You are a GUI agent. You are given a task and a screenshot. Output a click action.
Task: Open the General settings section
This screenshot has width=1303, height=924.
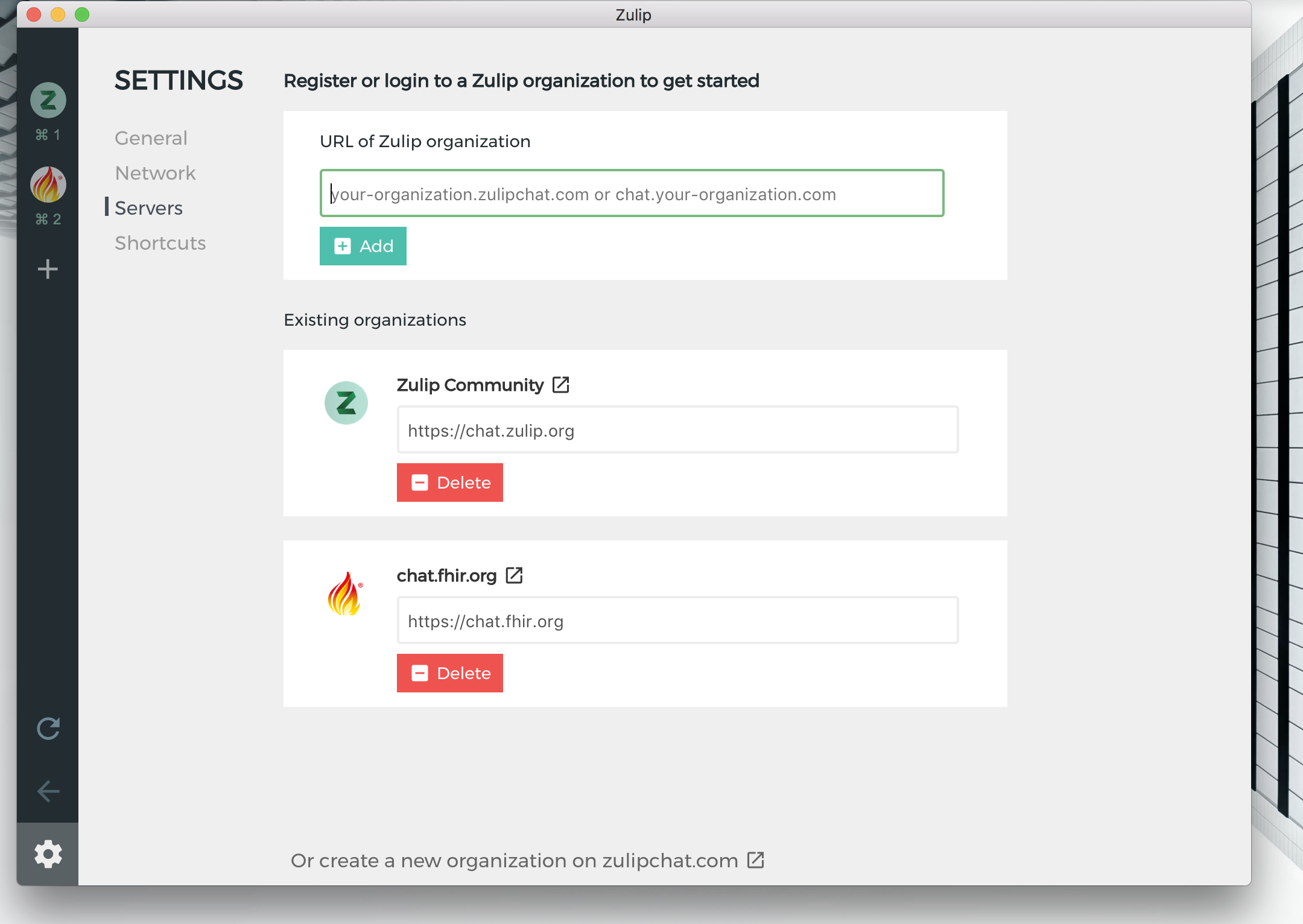coord(151,138)
